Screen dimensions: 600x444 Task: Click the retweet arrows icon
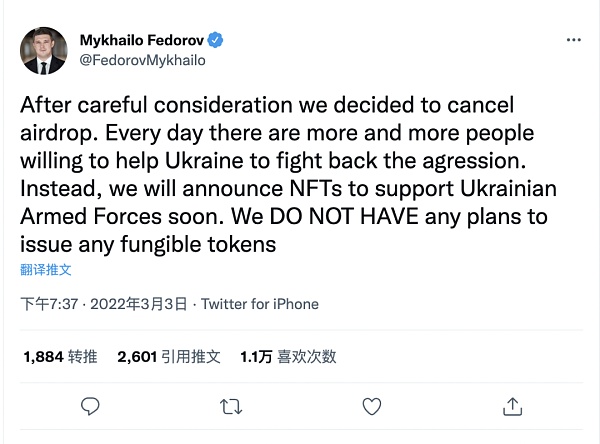230,406
